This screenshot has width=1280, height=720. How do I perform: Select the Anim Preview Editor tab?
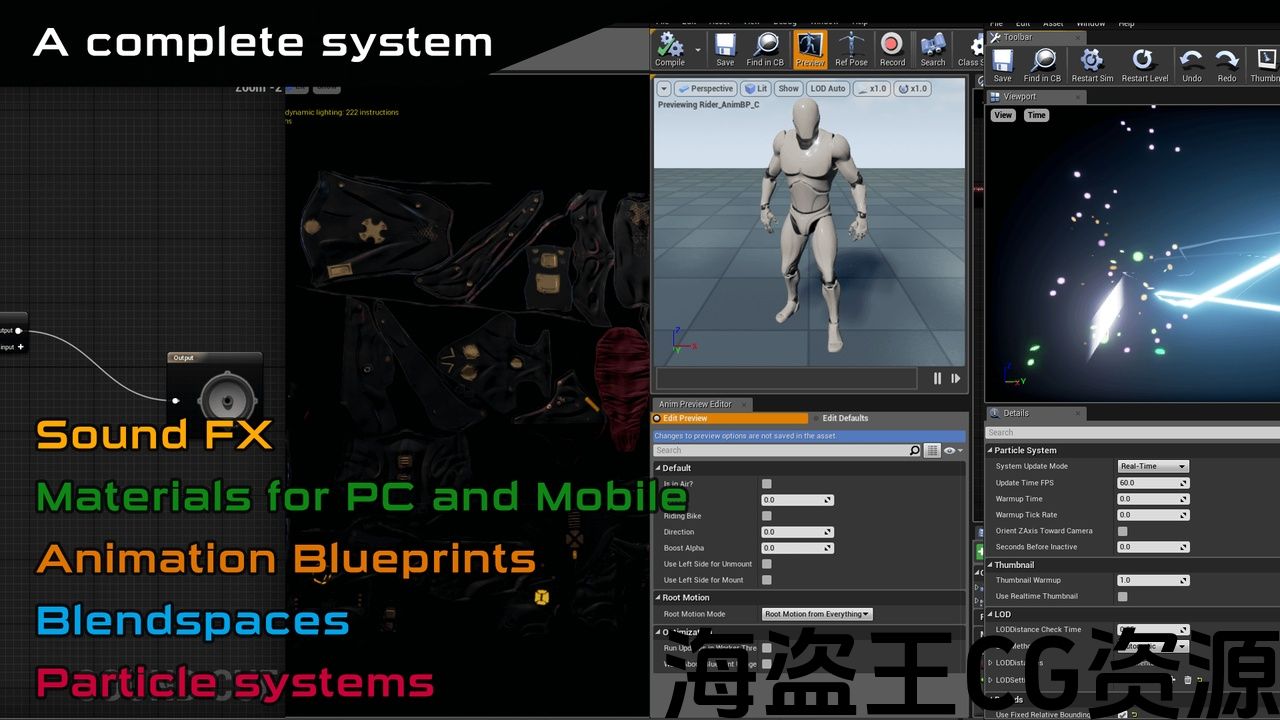pyautogui.click(x=695, y=404)
